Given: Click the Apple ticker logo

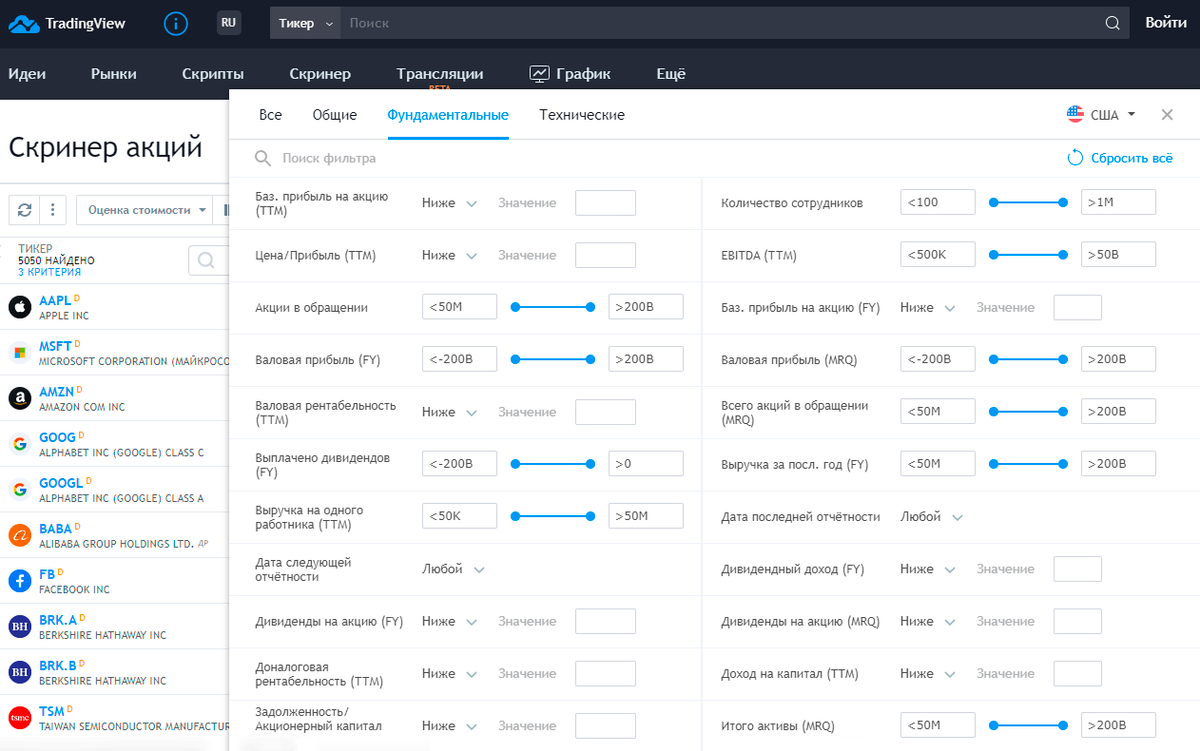Looking at the screenshot, I should coord(20,307).
